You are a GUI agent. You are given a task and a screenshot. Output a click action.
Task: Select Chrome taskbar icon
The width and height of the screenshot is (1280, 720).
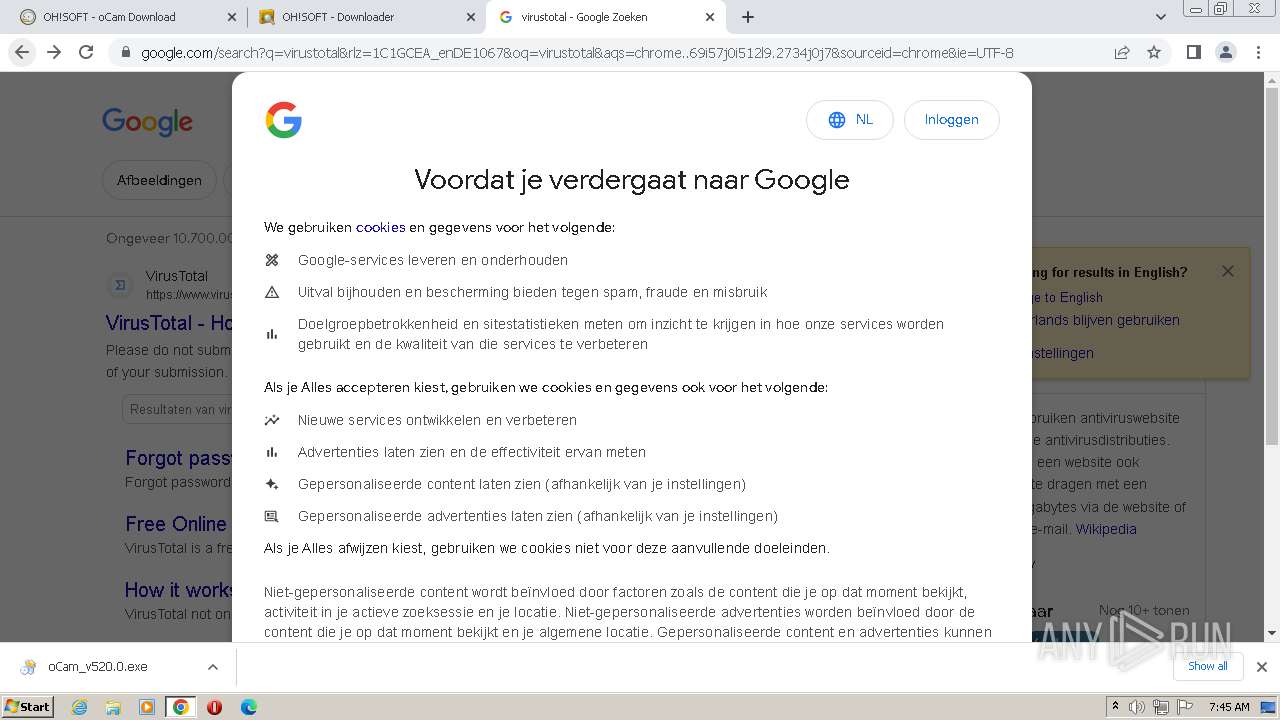tap(180, 707)
